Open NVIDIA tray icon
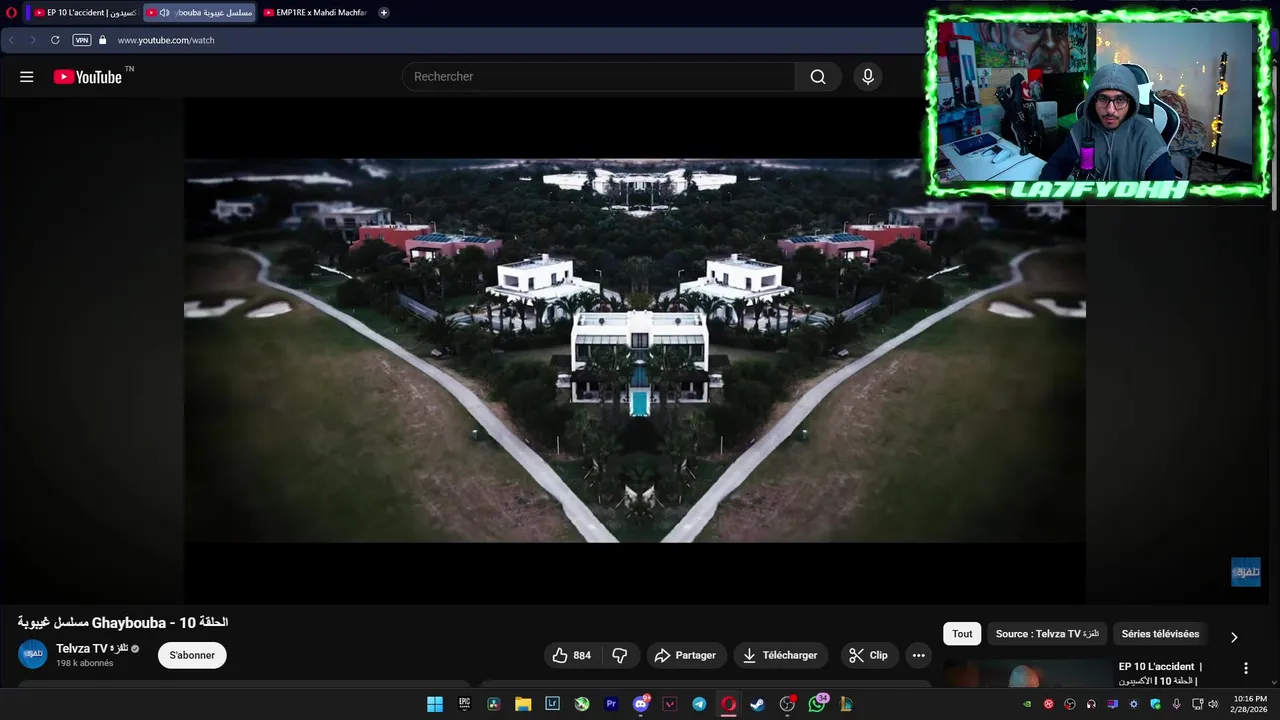 1027,704
